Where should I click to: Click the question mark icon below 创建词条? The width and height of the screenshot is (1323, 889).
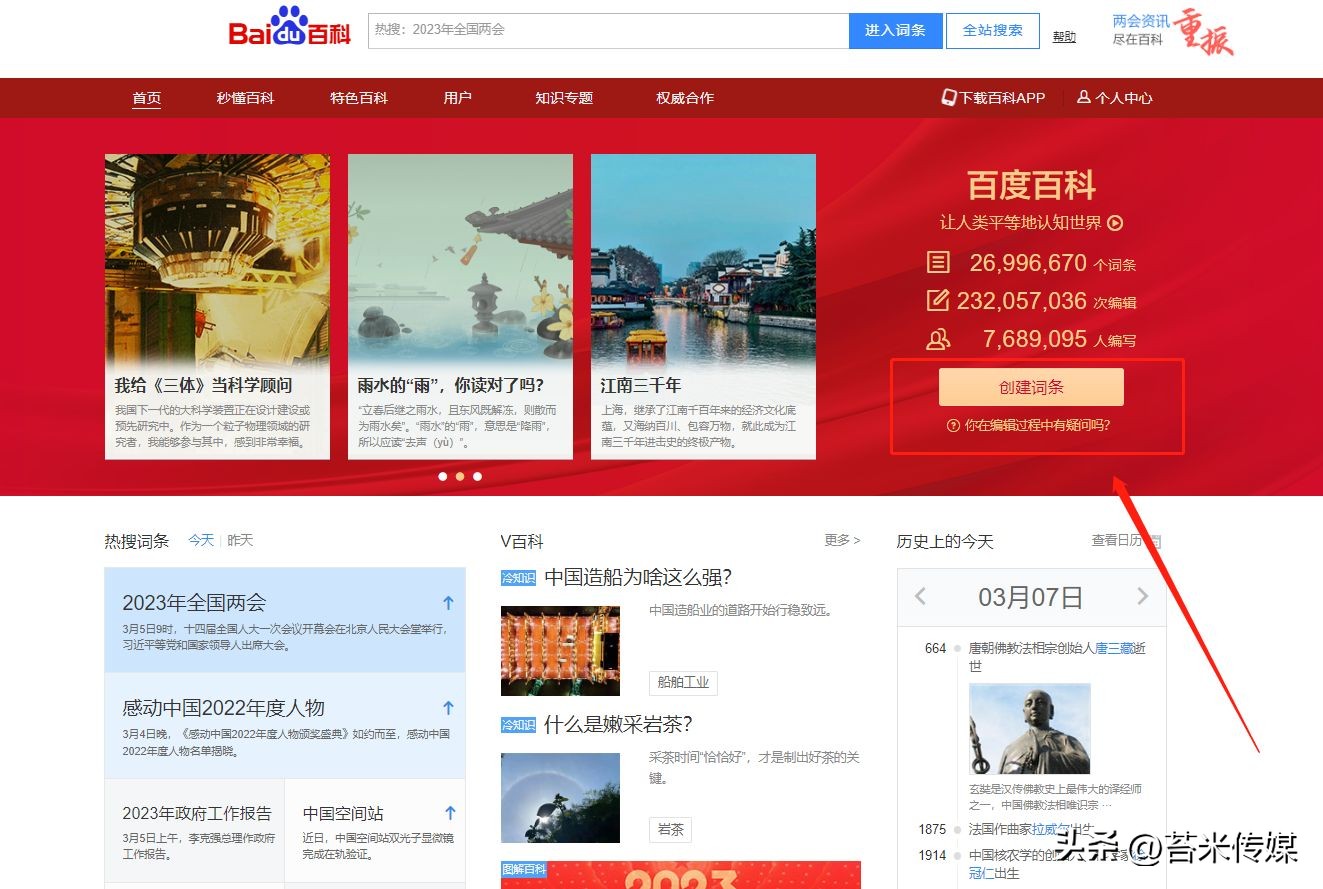click(952, 425)
